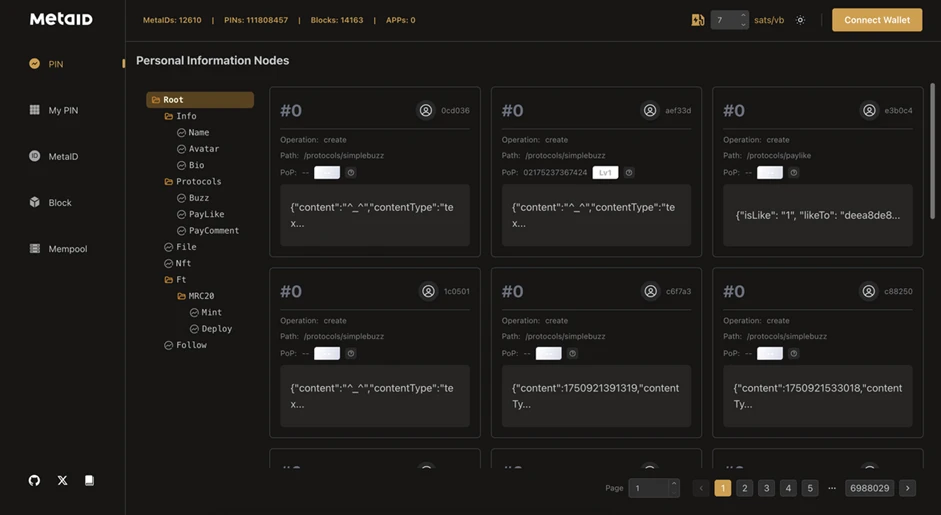
Task: Increase the sats/vb fee rate stepper
Action: pos(742,16)
